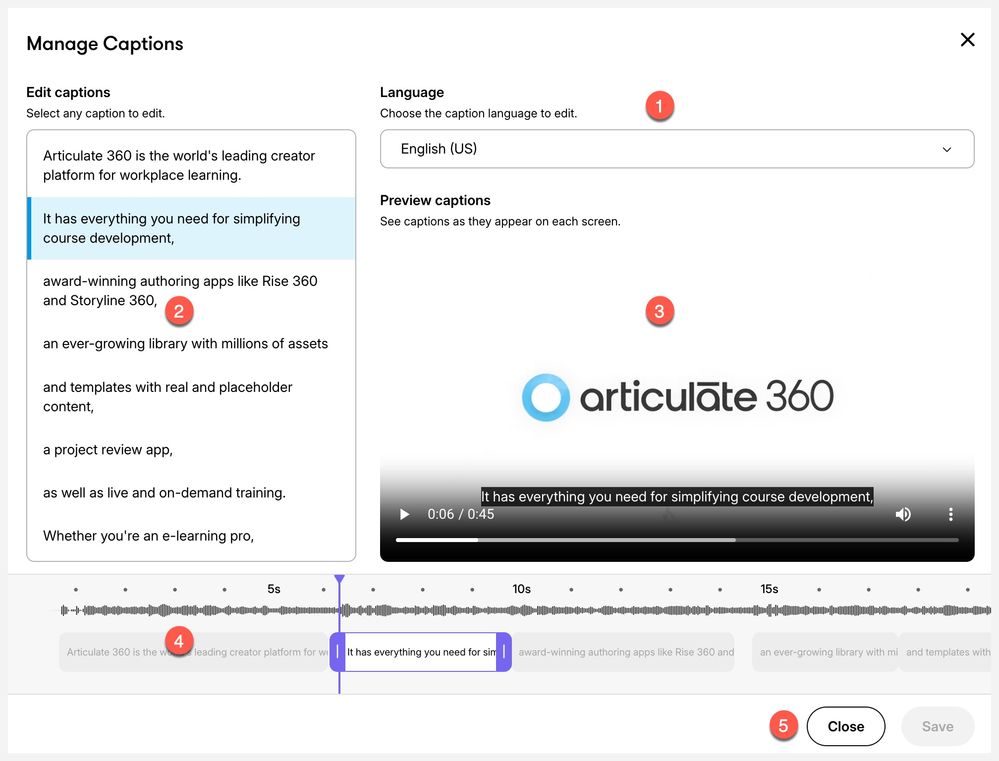The height and width of the screenshot is (761, 999).
Task: Click the purple playhead marker on timeline
Action: (340, 579)
